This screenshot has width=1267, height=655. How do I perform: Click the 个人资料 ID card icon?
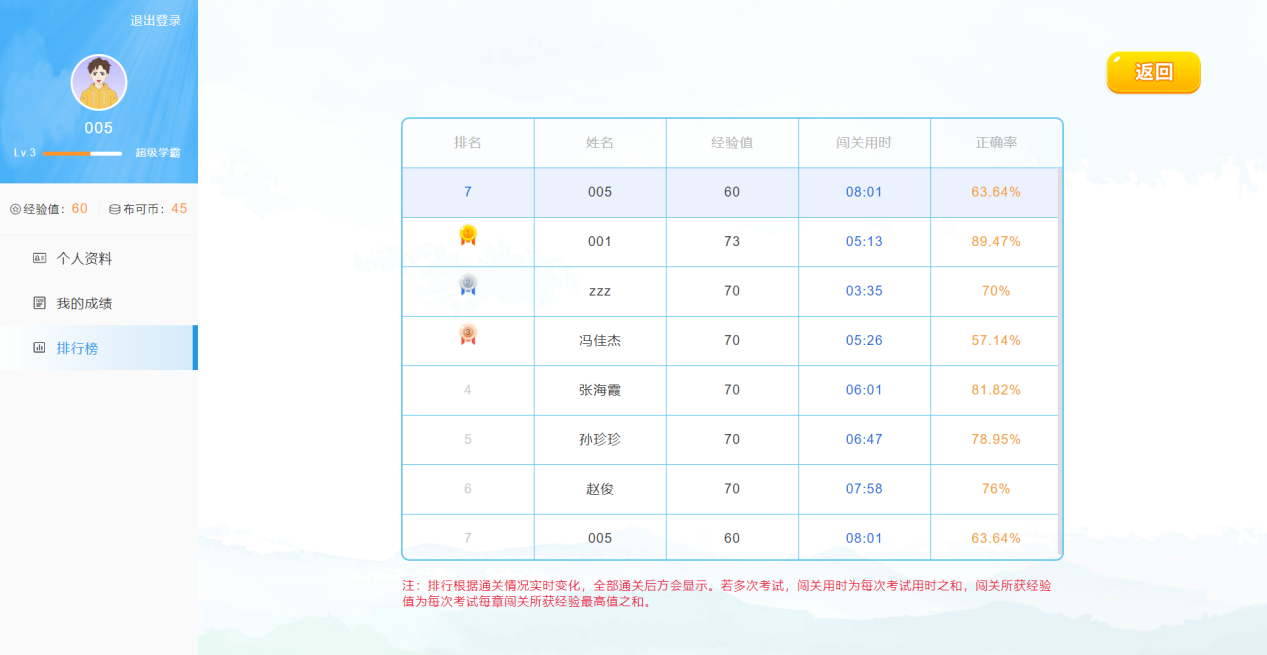(40, 258)
